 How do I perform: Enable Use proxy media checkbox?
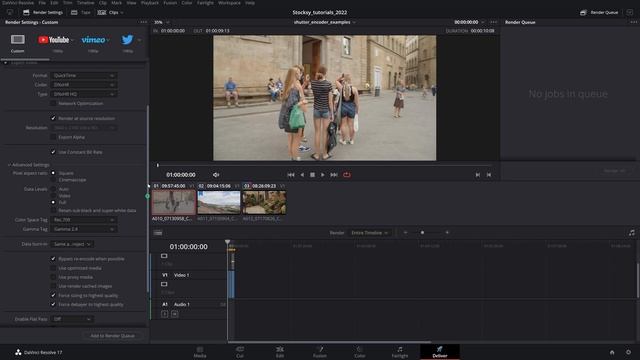(53, 277)
